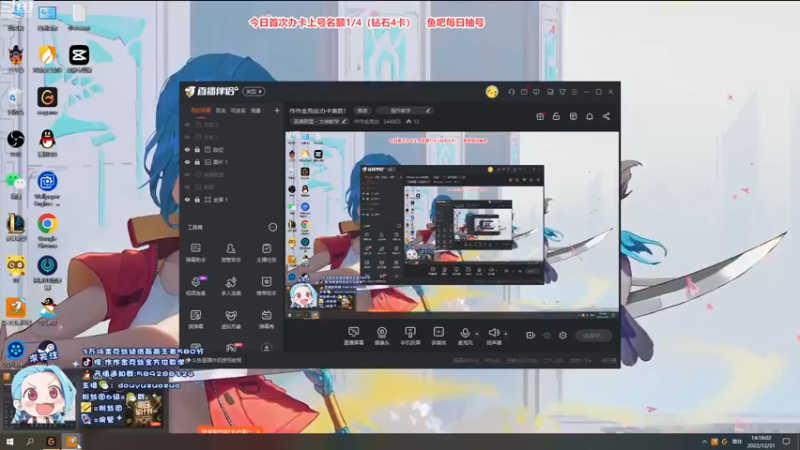Share the stream via share icon
This screenshot has height=450, width=800.
coord(606,116)
